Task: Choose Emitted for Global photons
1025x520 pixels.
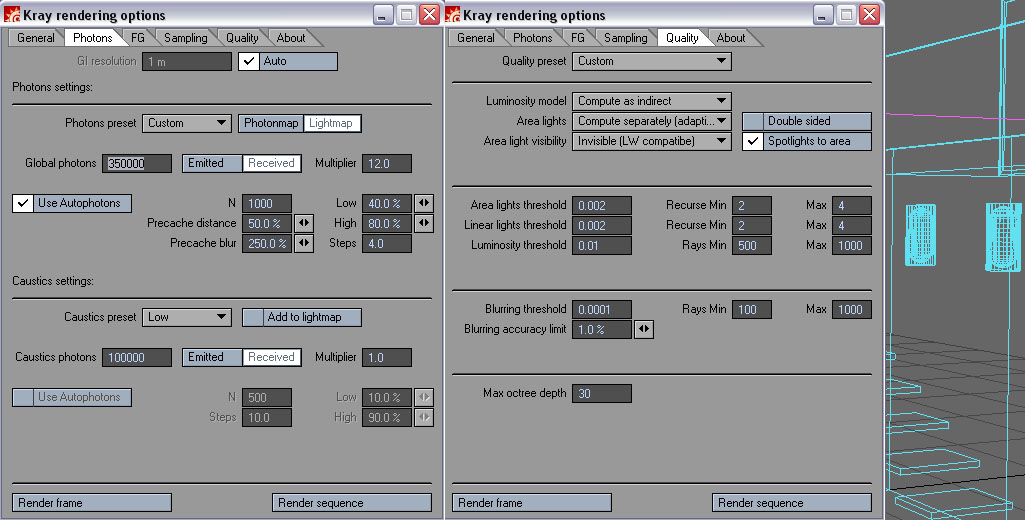Action: pyautogui.click(x=212, y=164)
